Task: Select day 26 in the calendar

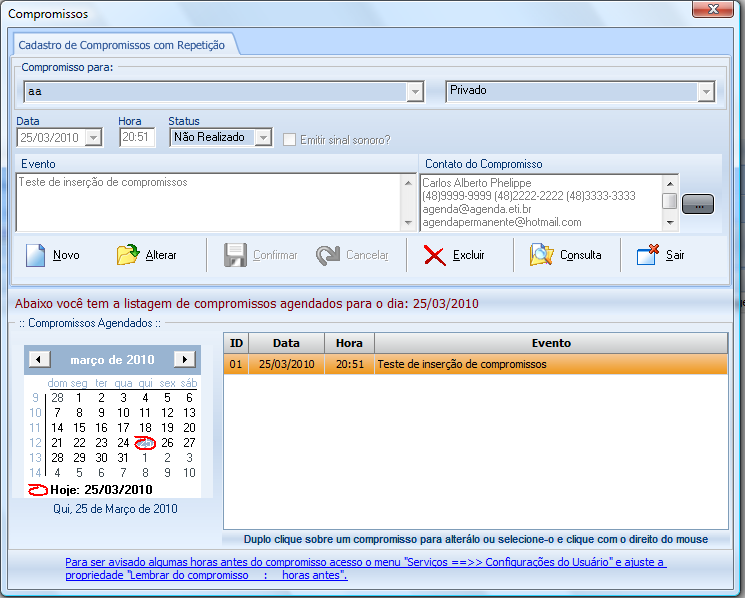Action: (167, 443)
